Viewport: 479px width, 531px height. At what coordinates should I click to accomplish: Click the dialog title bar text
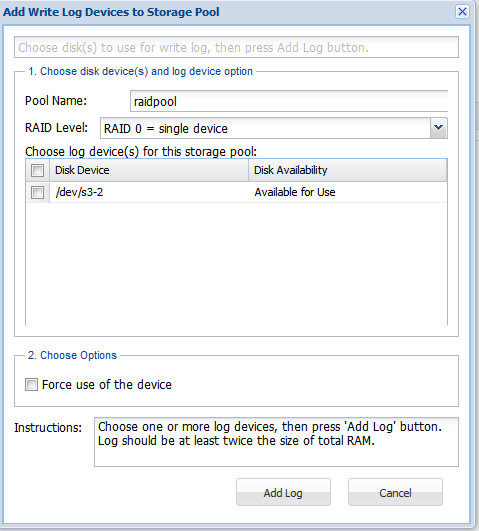111,12
